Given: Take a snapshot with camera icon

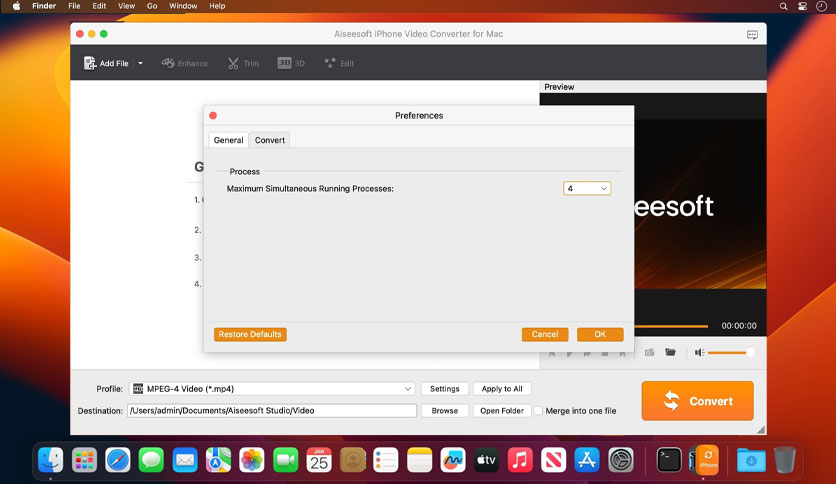Looking at the screenshot, I should (649, 352).
